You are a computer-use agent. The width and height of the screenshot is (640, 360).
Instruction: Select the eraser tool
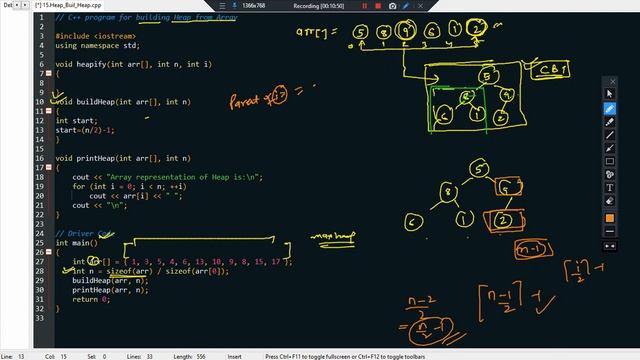[609, 201]
